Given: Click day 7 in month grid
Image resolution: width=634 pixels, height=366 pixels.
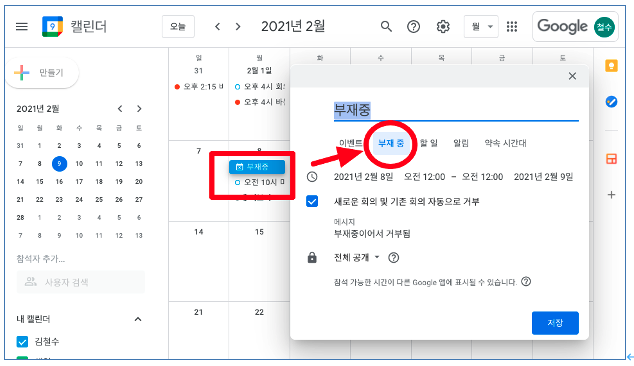Looking at the screenshot, I should point(199,151).
